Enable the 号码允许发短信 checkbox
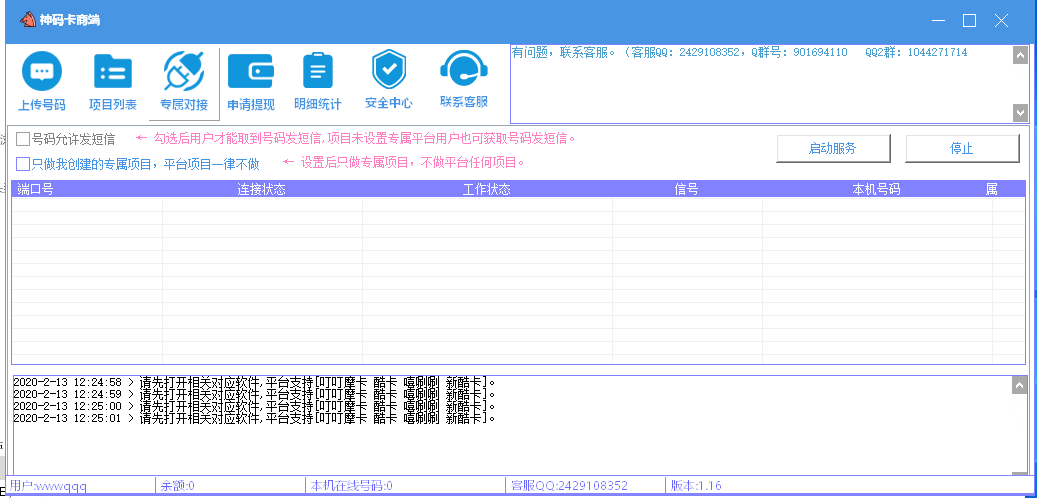Screen dimensions: 1037x498 [23, 139]
